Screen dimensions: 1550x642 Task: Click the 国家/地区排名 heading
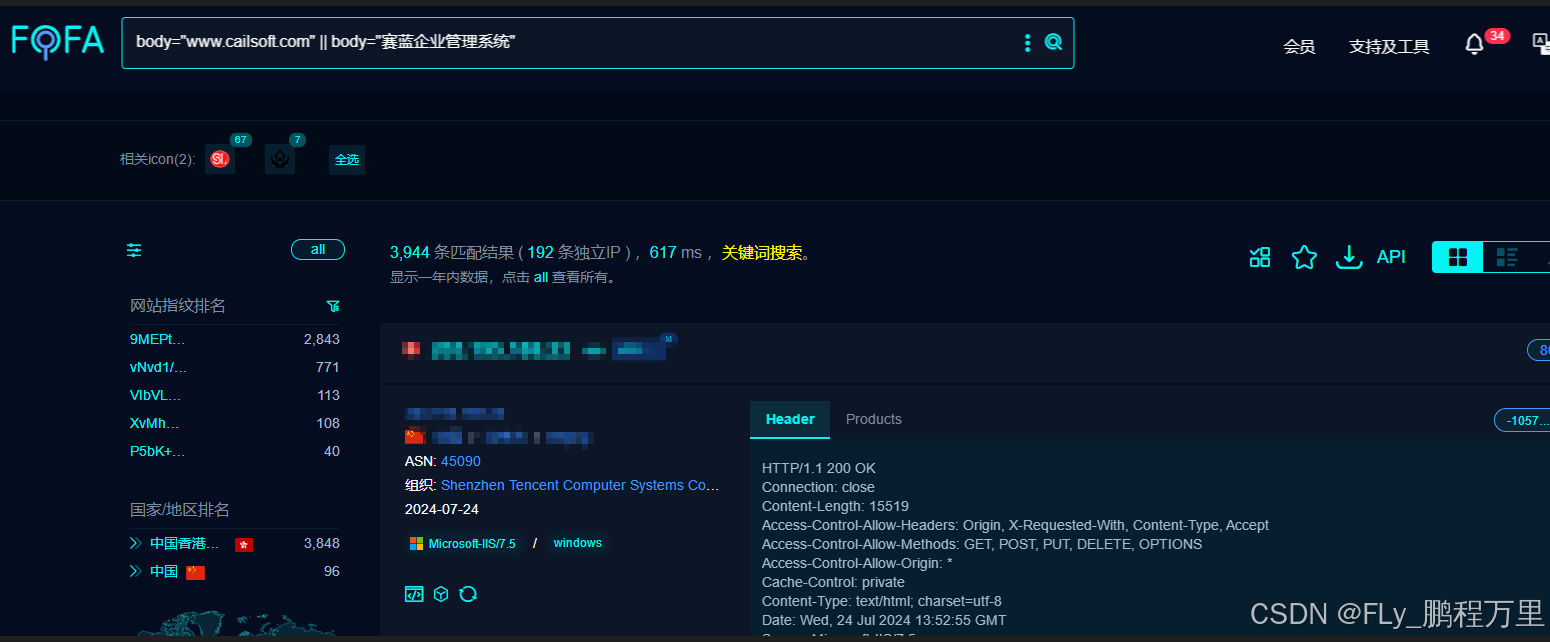(180, 509)
